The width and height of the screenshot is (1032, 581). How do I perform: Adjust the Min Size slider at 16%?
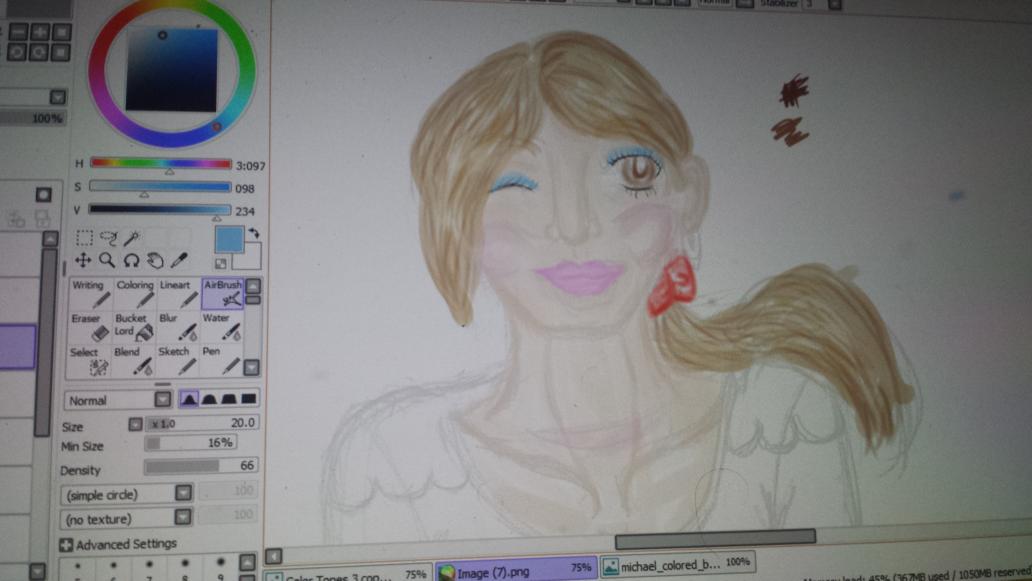click(x=191, y=443)
